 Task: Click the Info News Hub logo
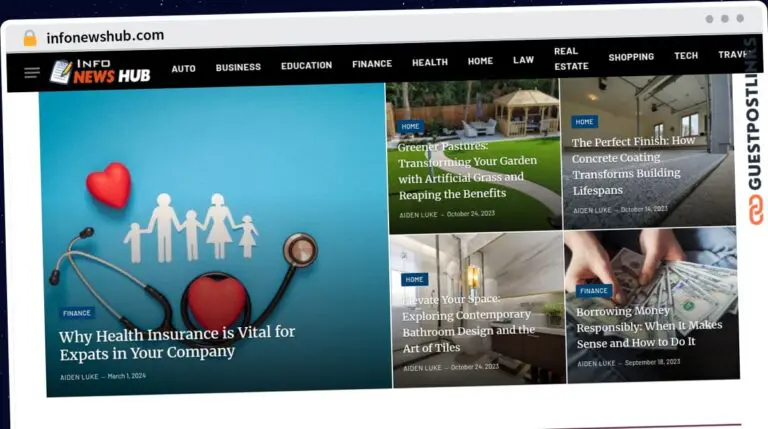point(100,72)
